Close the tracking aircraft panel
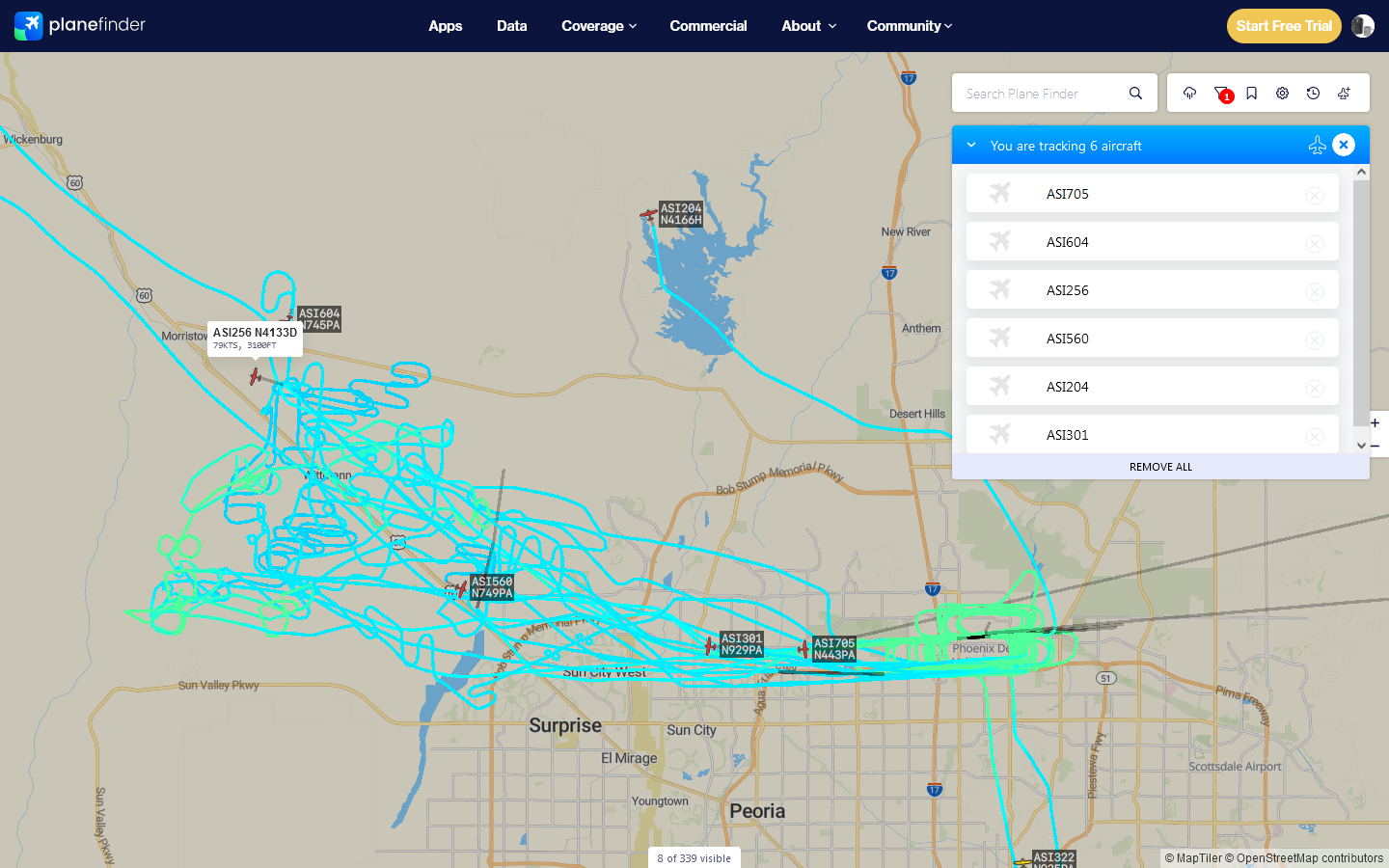Image resolution: width=1389 pixels, height=868 pixels. point(1344,145)
